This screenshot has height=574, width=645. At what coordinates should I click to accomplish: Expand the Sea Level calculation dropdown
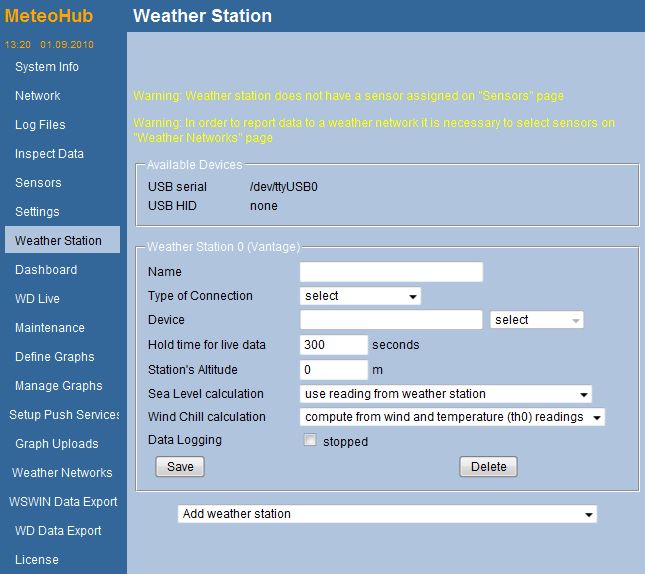pyautogui.click(x=446, y=394)
